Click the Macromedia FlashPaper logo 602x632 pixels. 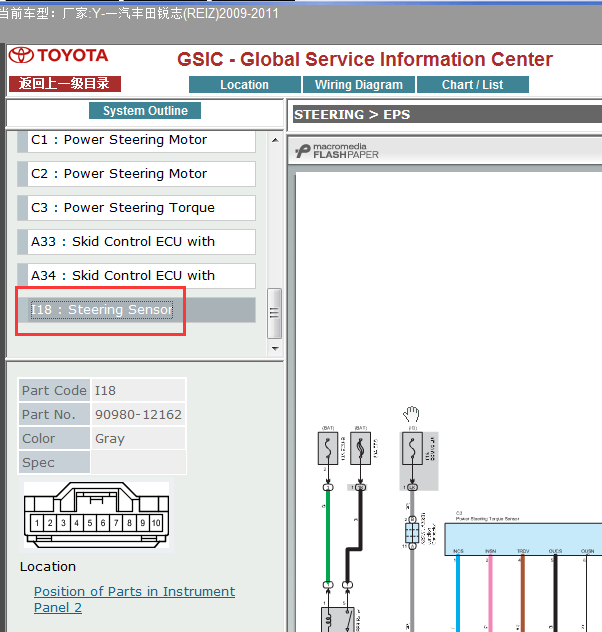337,151
